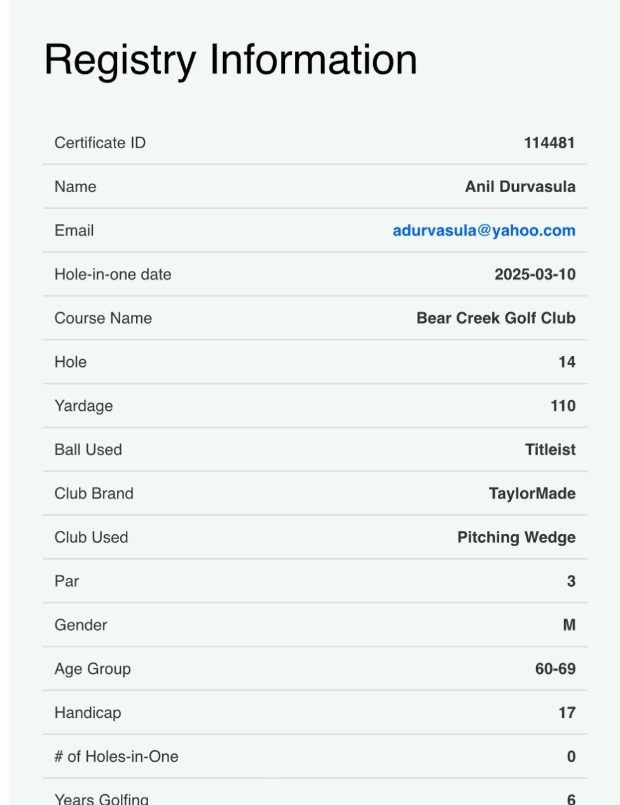Click the Handicap value 17

[567, 713]
